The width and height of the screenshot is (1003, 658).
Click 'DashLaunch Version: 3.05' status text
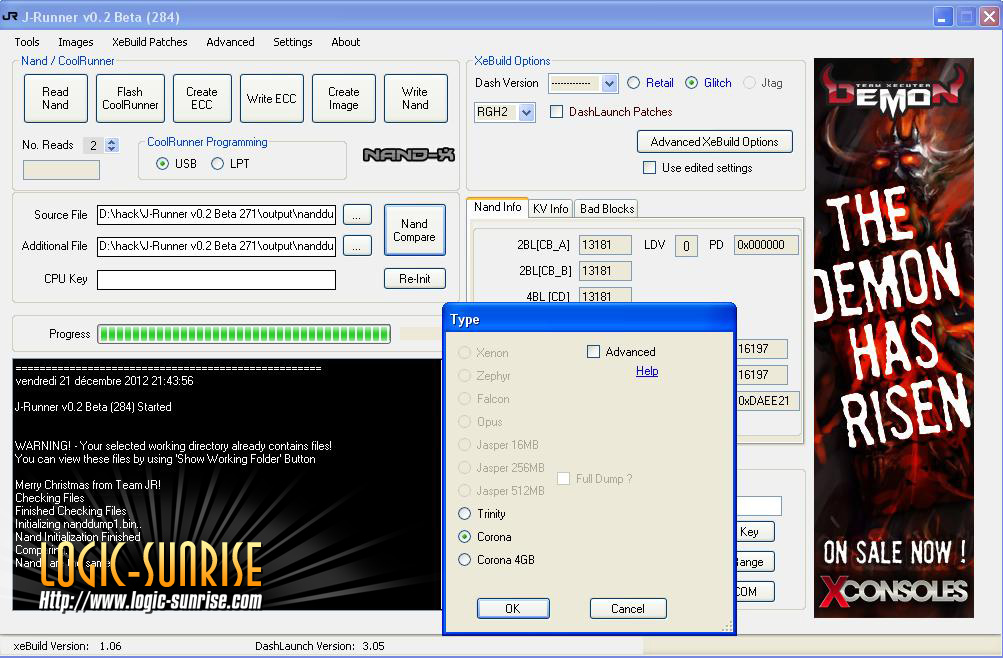point(320,646)
